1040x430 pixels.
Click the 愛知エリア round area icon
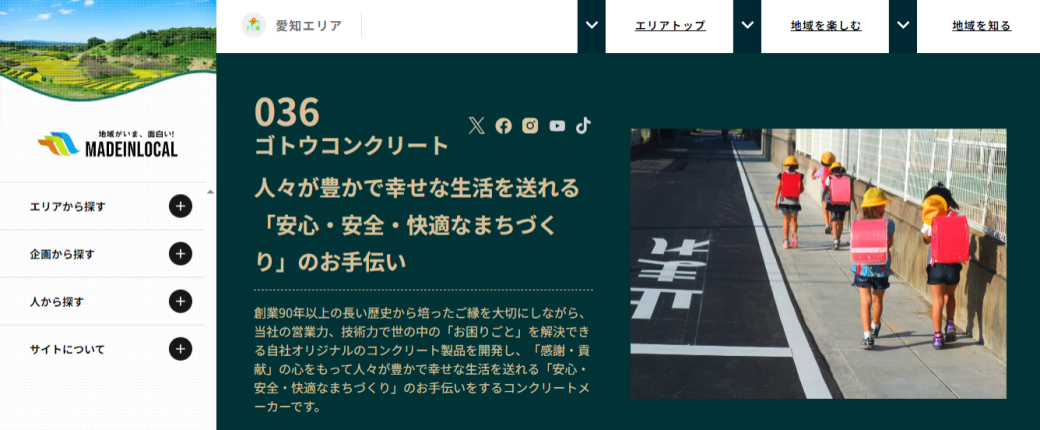254,25
